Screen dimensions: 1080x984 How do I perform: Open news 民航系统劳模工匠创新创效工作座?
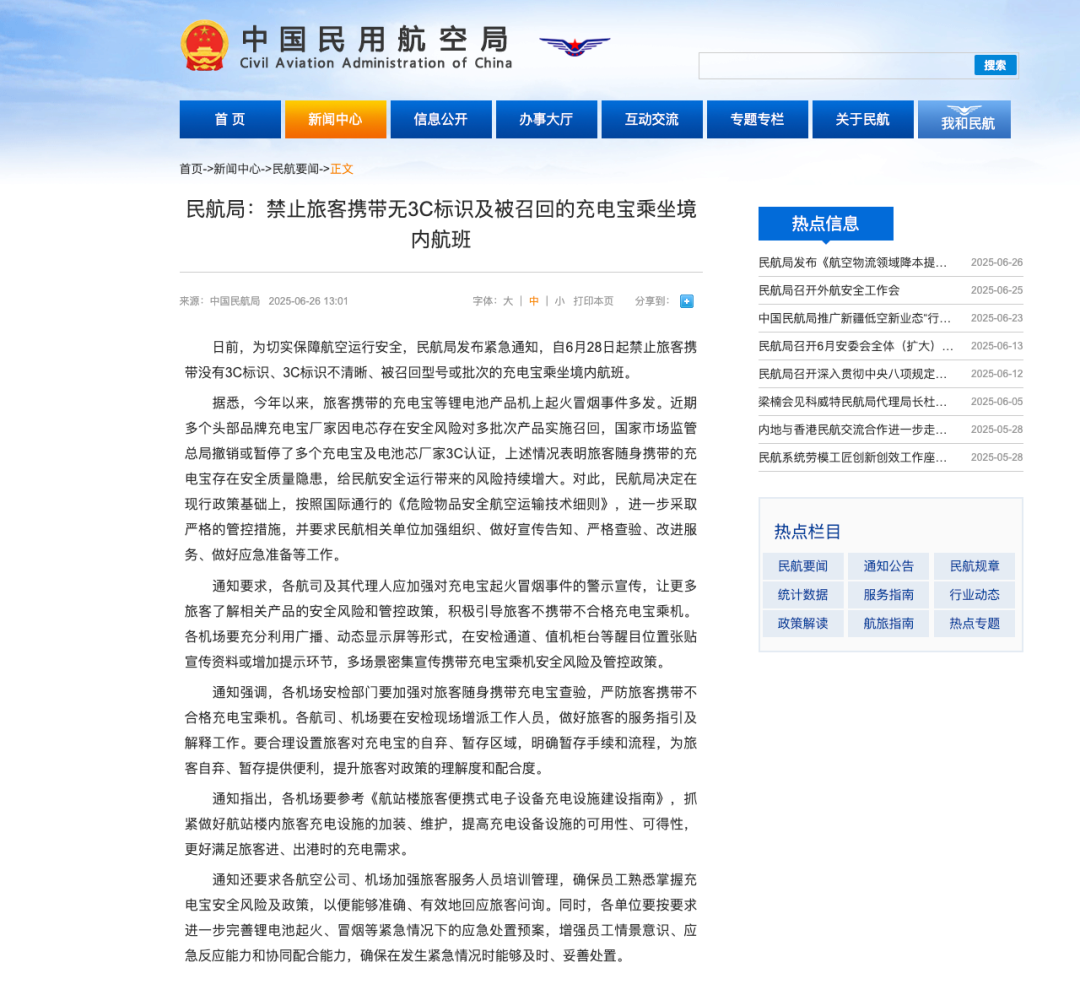pyautogui.click(x=853, y=457)
